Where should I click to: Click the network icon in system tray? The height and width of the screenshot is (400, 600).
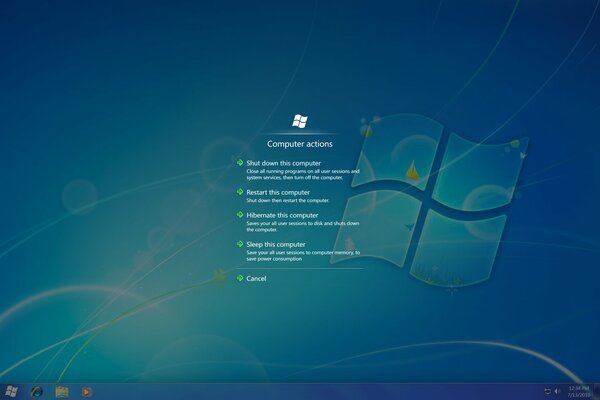[547, 390]
